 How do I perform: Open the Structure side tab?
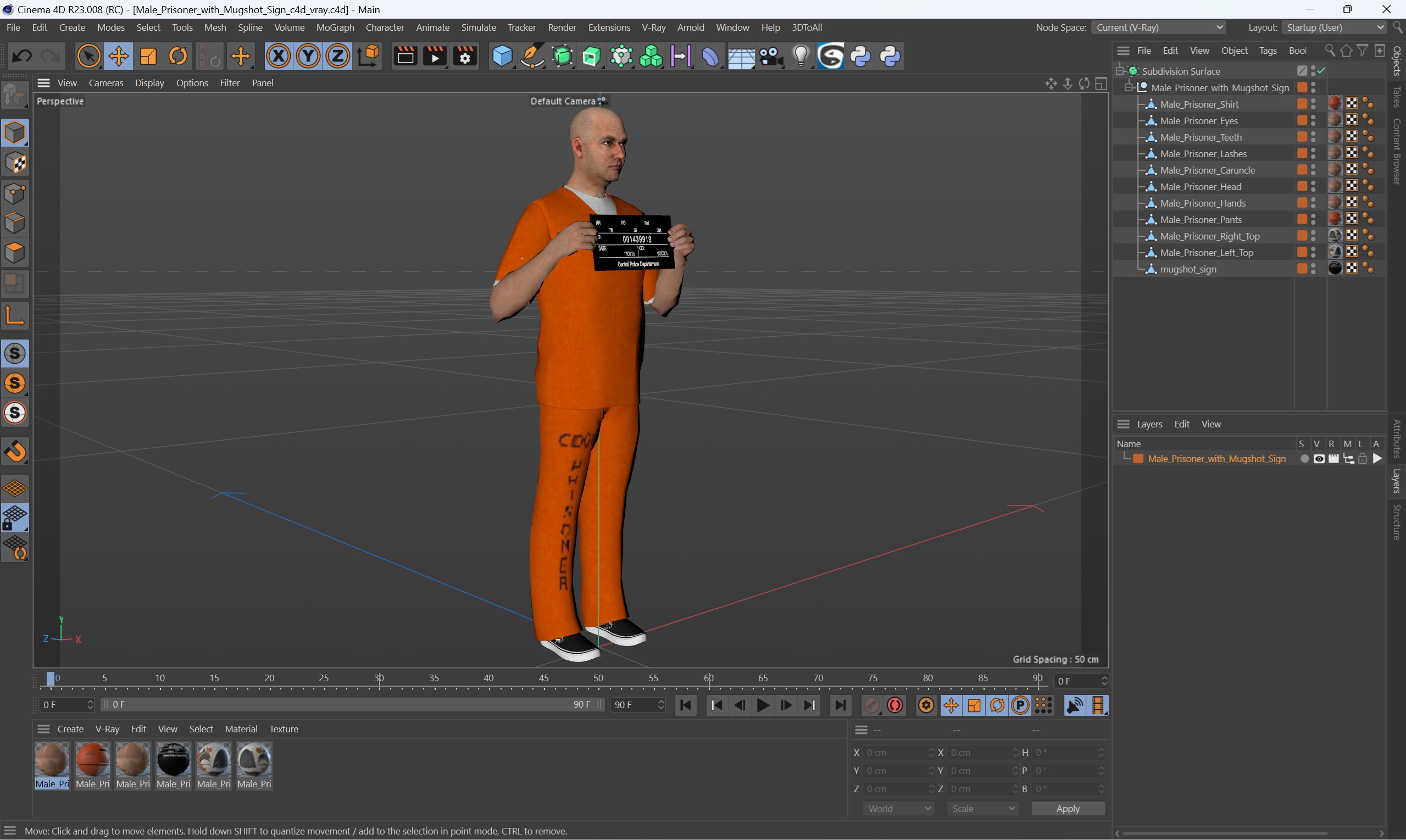(1397, 522)
